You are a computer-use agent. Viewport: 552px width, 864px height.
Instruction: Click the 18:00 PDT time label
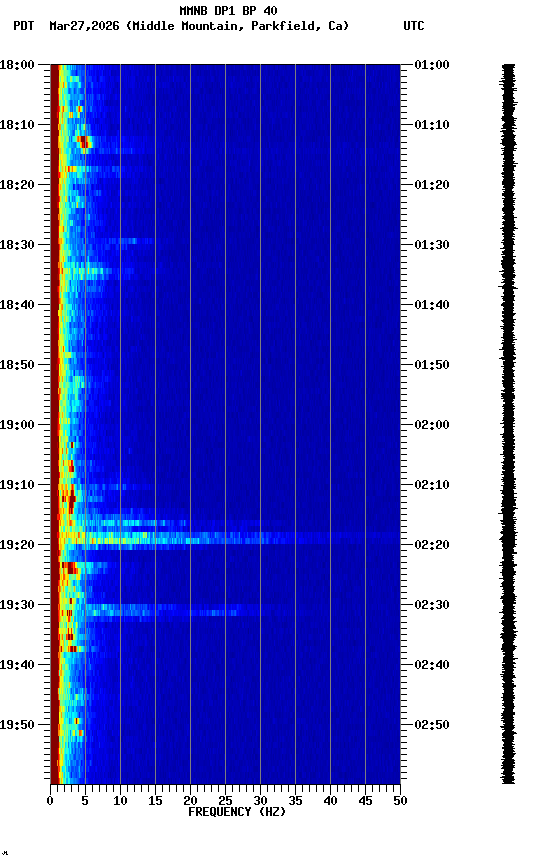point(17,65)
